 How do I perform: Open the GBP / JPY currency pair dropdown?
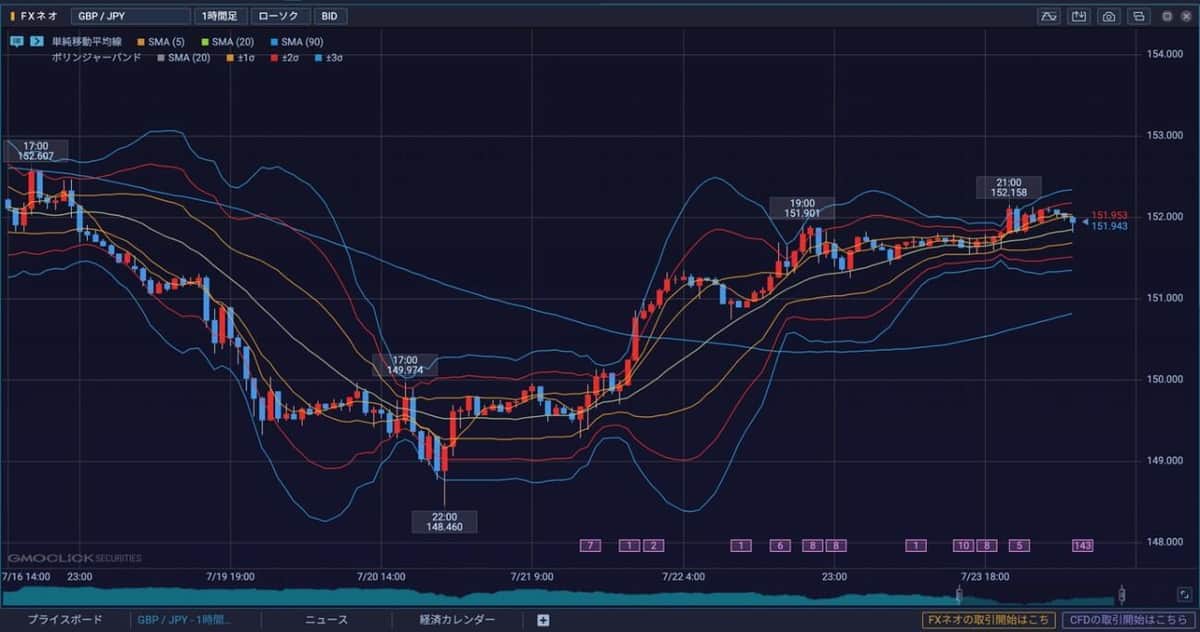click(130, 16)
